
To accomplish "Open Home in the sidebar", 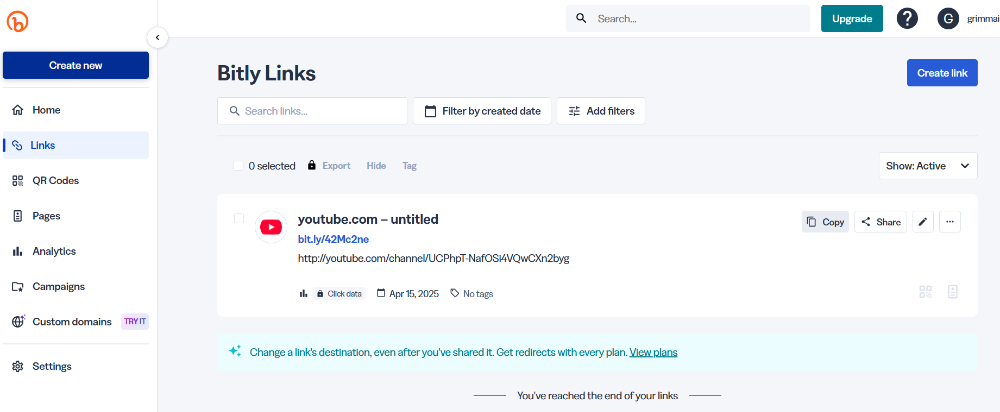I will coord(76,110).
